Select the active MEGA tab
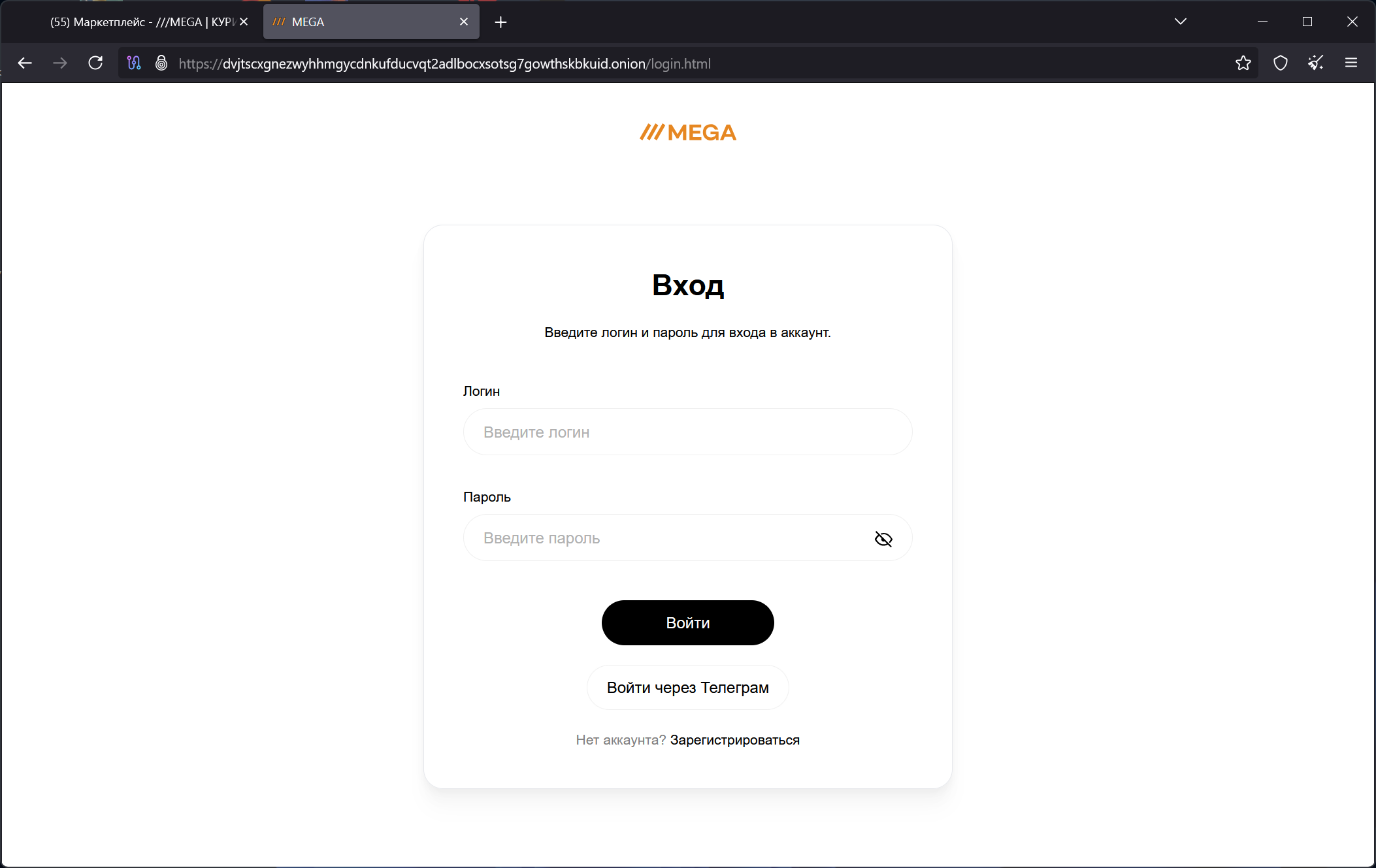Screen dimensions: 1376x868 pos(366,22)
